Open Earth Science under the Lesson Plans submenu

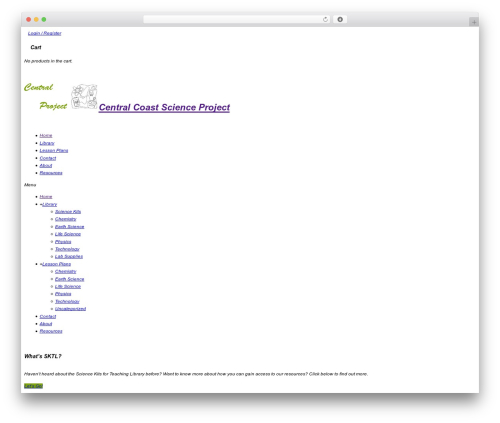70,279
